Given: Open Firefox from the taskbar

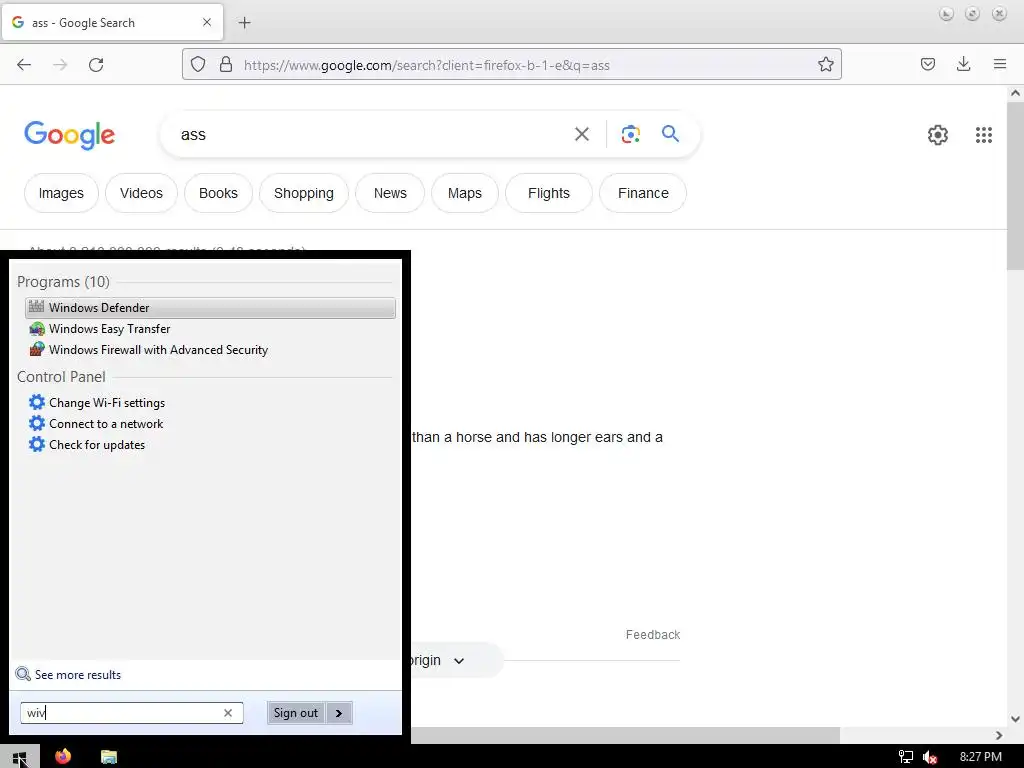Looking at the screenshot, I should pyautogui.click(x=63, y=756).
